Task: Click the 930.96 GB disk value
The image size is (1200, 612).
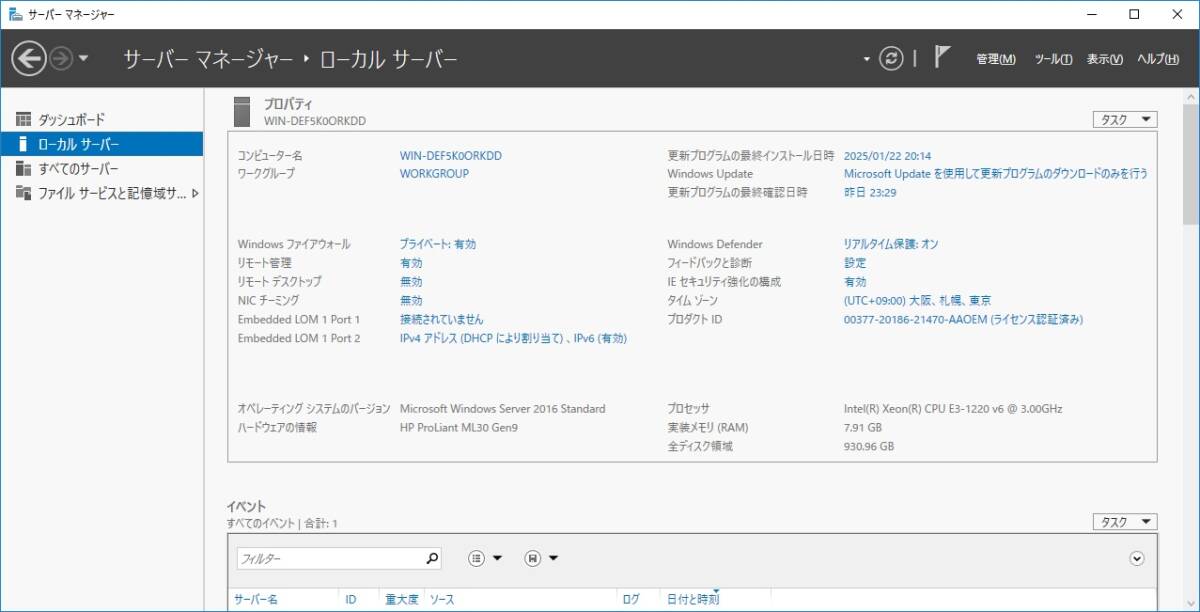Action: [x=869, y=446]
